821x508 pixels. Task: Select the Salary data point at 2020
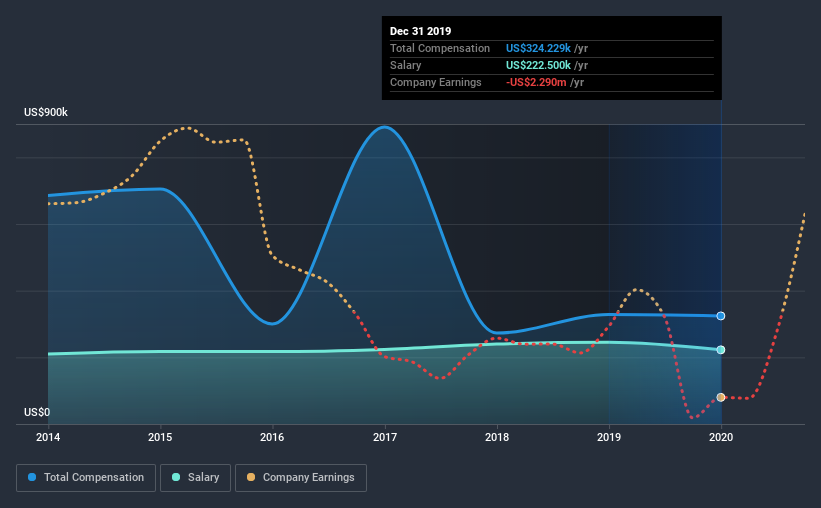[720, 350]
